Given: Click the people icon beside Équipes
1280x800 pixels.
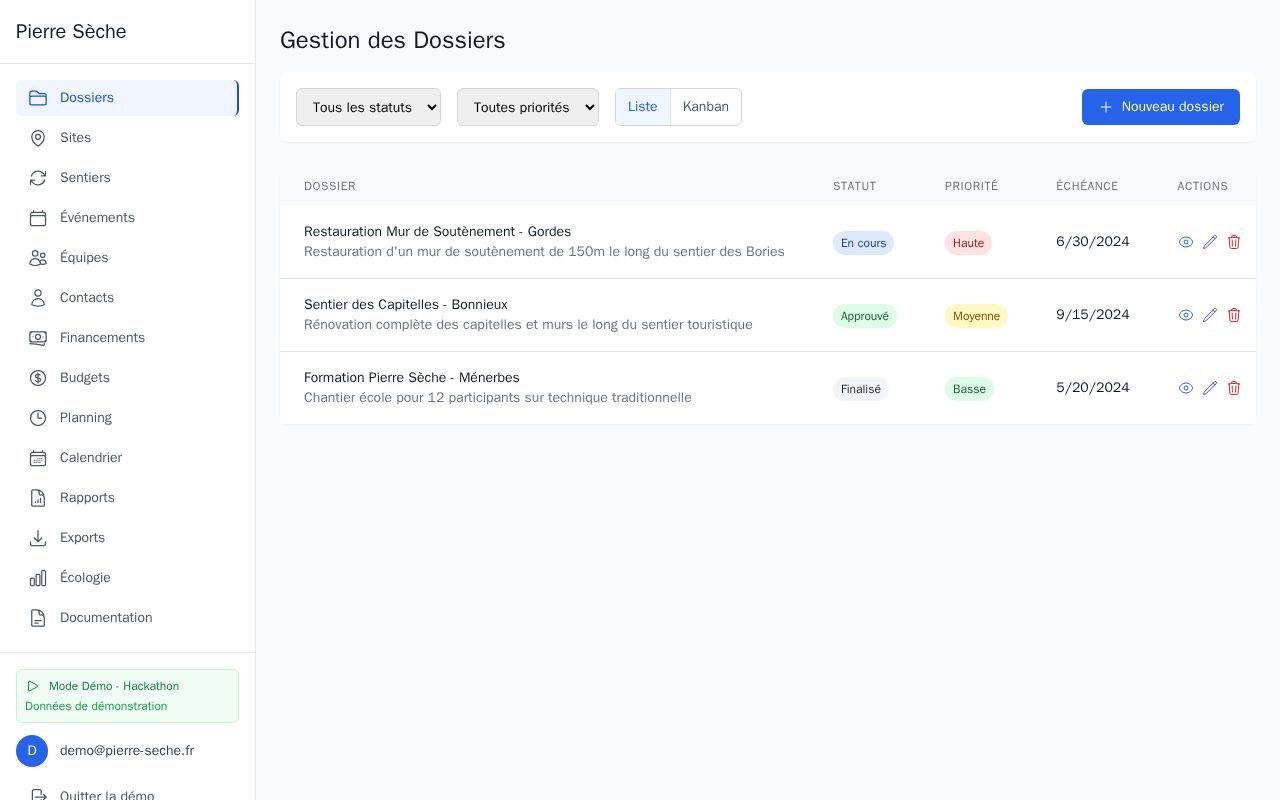Looking at the screenshot, I should tap(38, 258).
